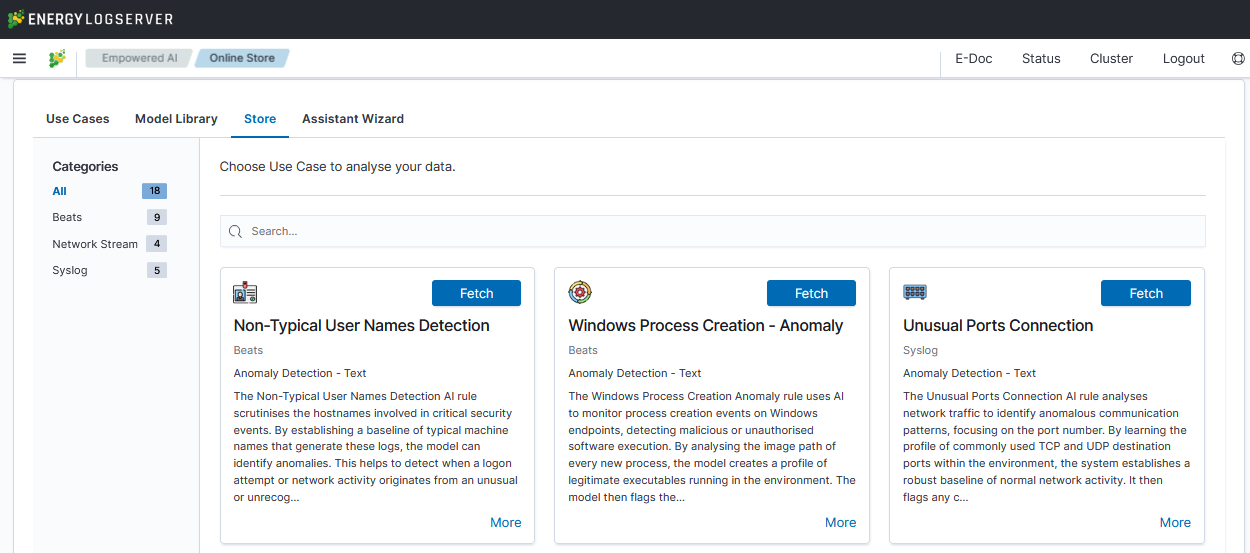This screenshot has height=553, width=1250.
Task: Filter by Beats category
Action: 67,217
